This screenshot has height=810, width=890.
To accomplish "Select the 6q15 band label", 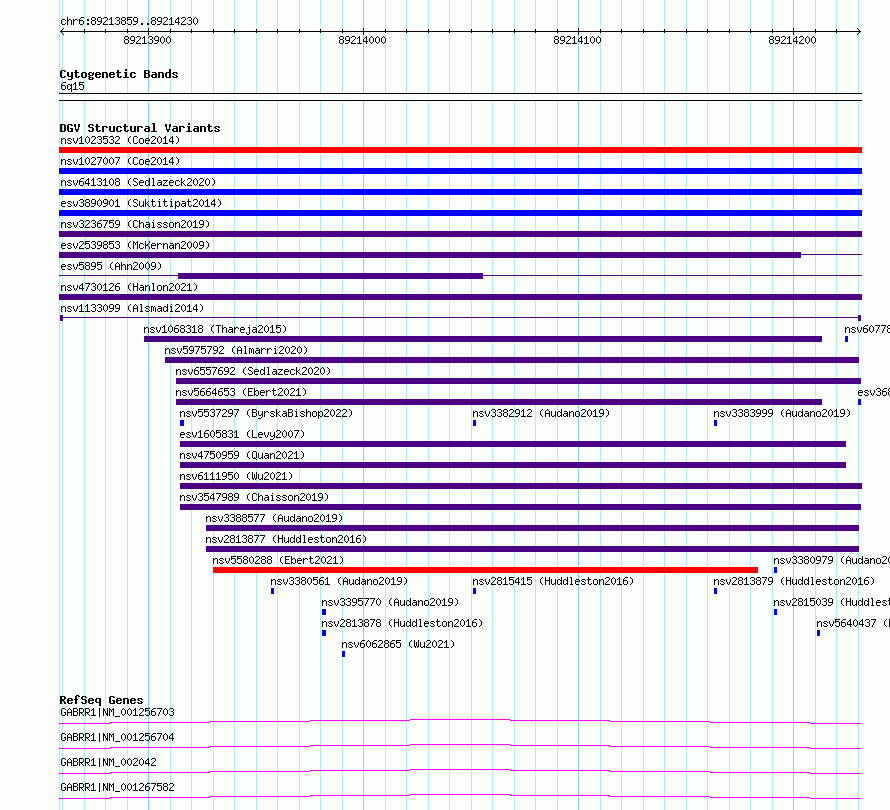I will click(72, 86).
